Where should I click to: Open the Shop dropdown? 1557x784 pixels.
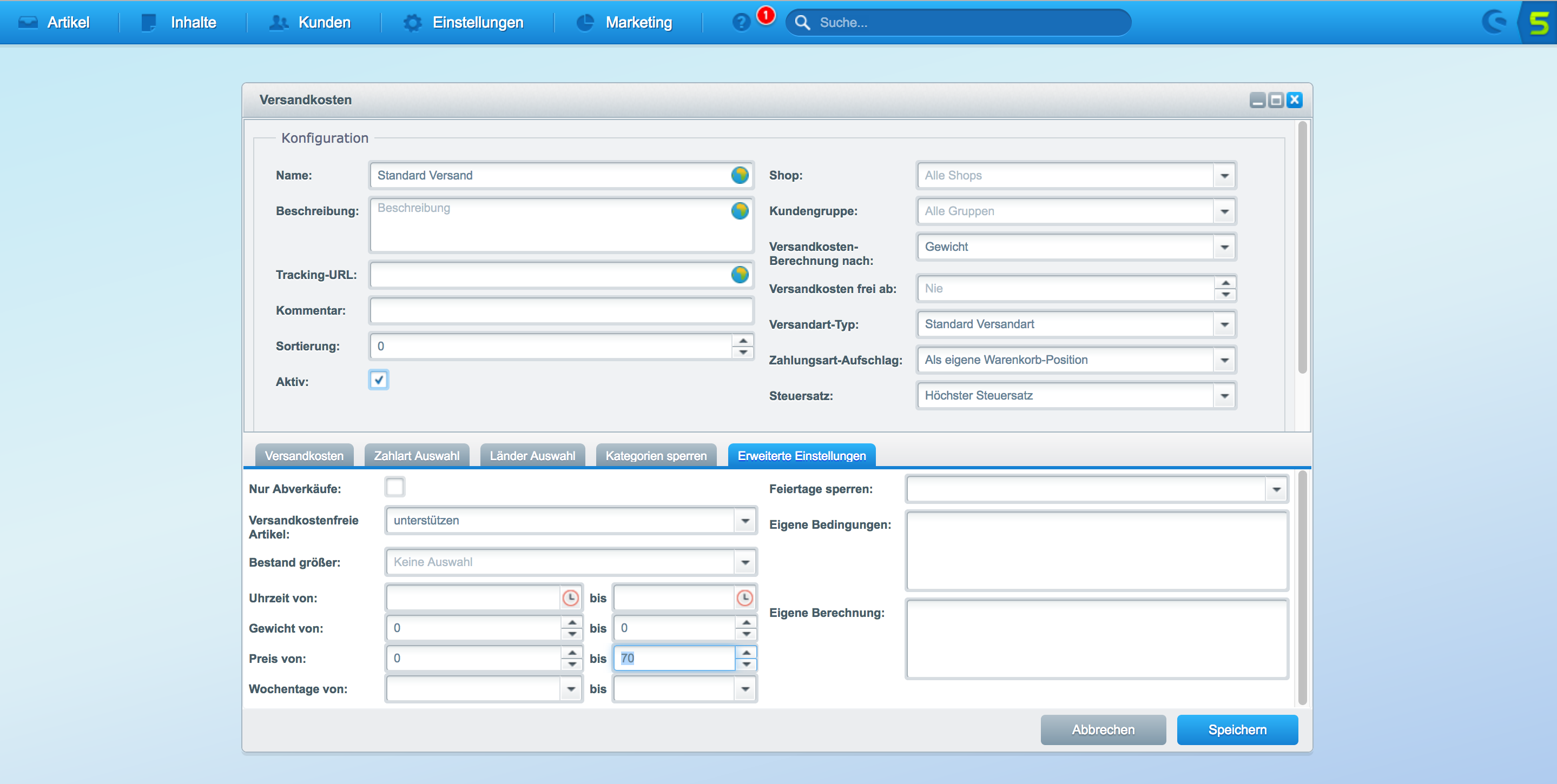click(1225, 176)
